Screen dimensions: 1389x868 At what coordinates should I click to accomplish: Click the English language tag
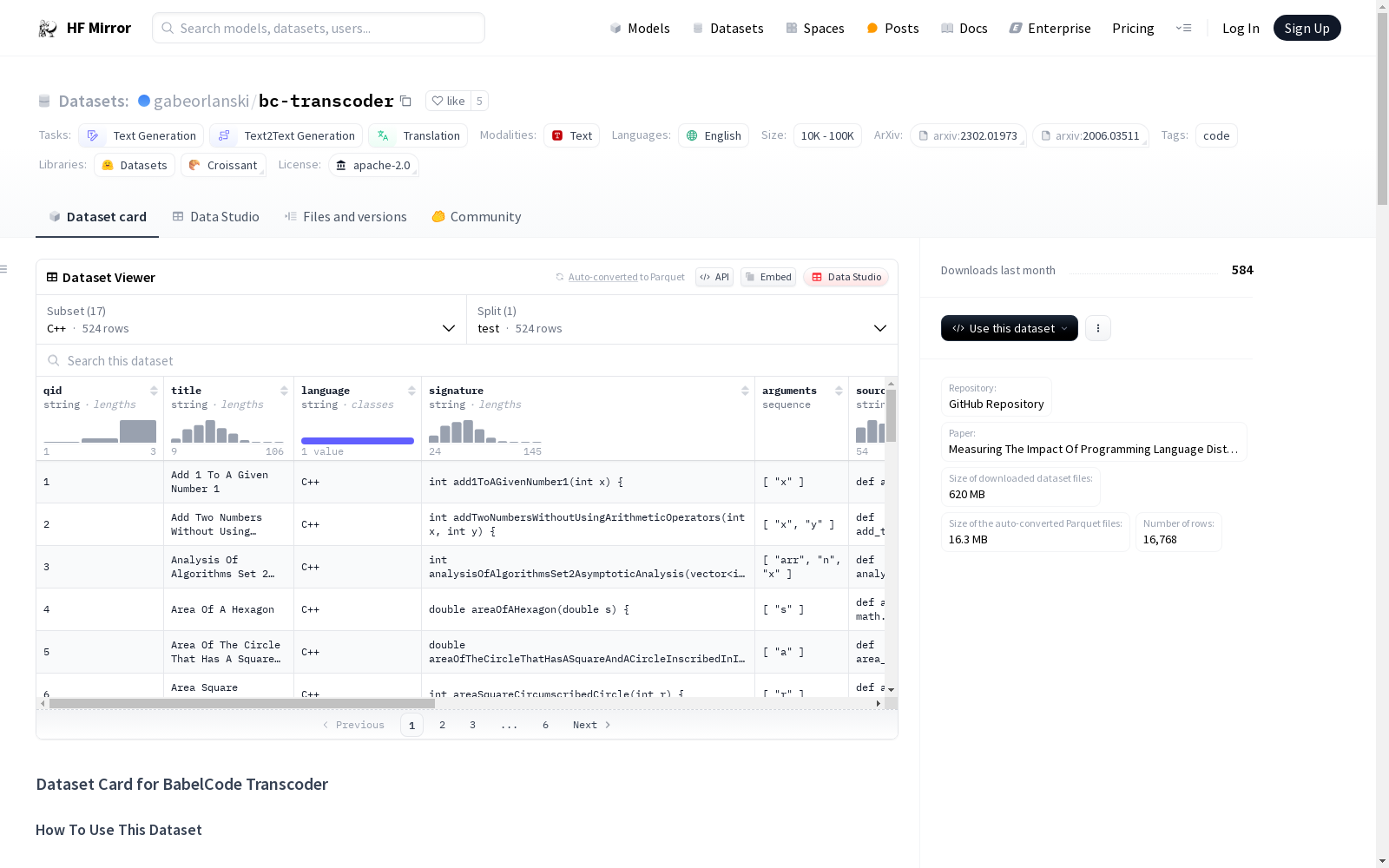(713, 135)
